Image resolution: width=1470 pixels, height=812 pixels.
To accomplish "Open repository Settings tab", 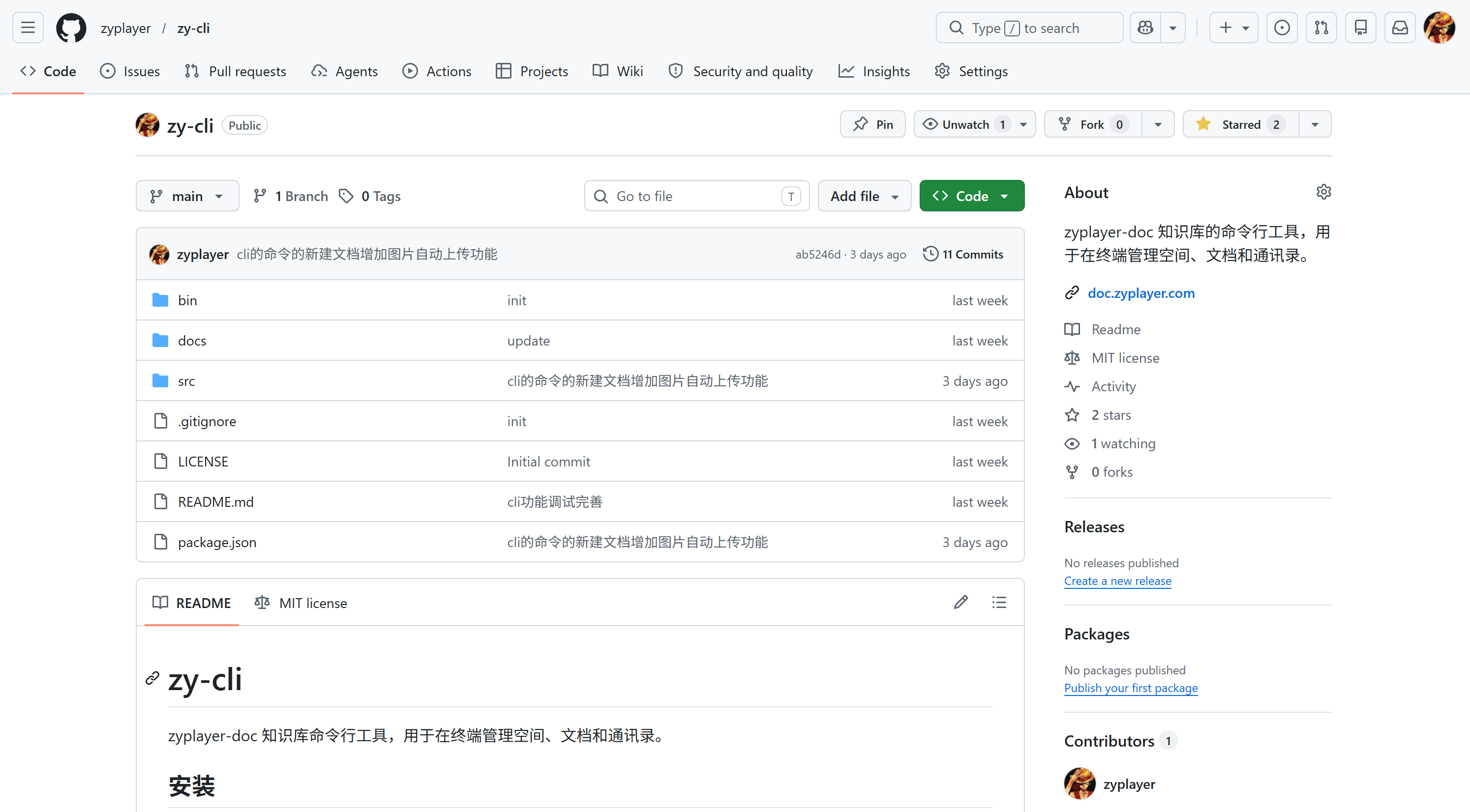I will (971, 71).
